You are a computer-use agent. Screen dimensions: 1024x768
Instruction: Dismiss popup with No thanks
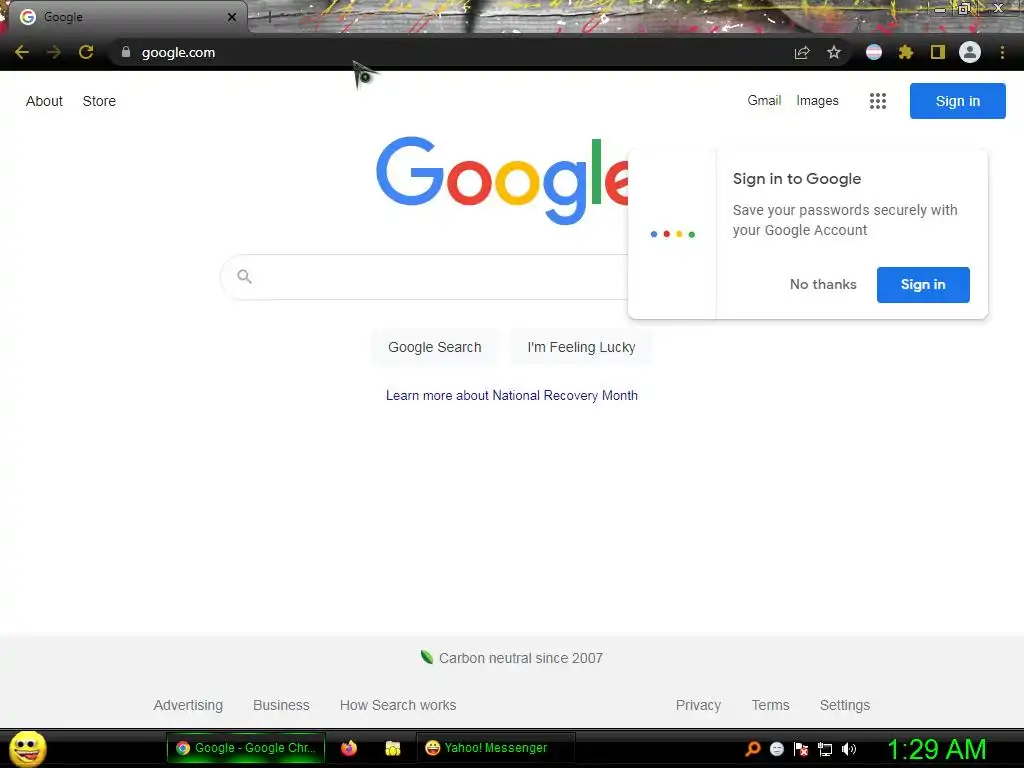click(823, 285)
